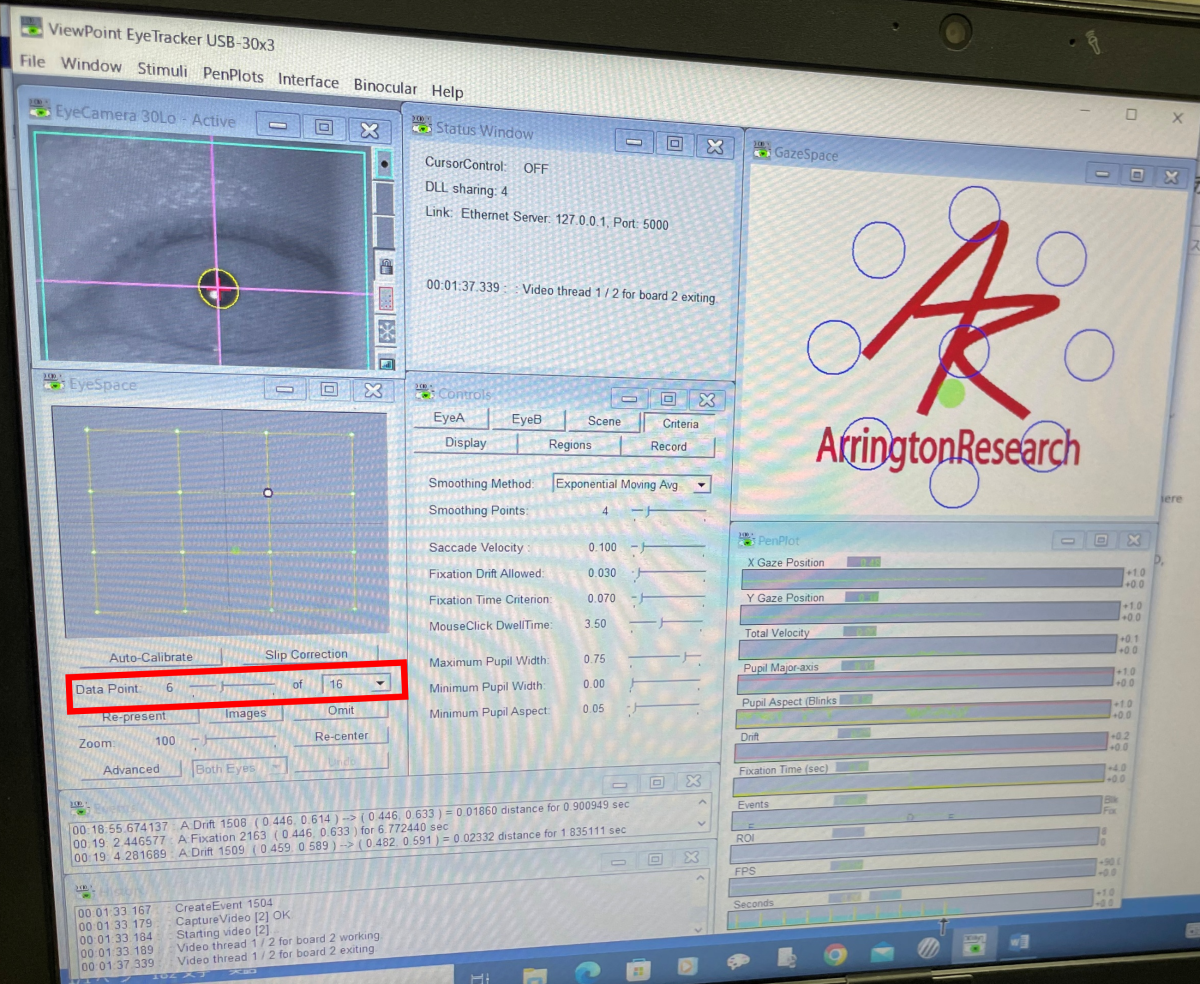Click the white calibration point in EyeSpace grid

(268, 492)
